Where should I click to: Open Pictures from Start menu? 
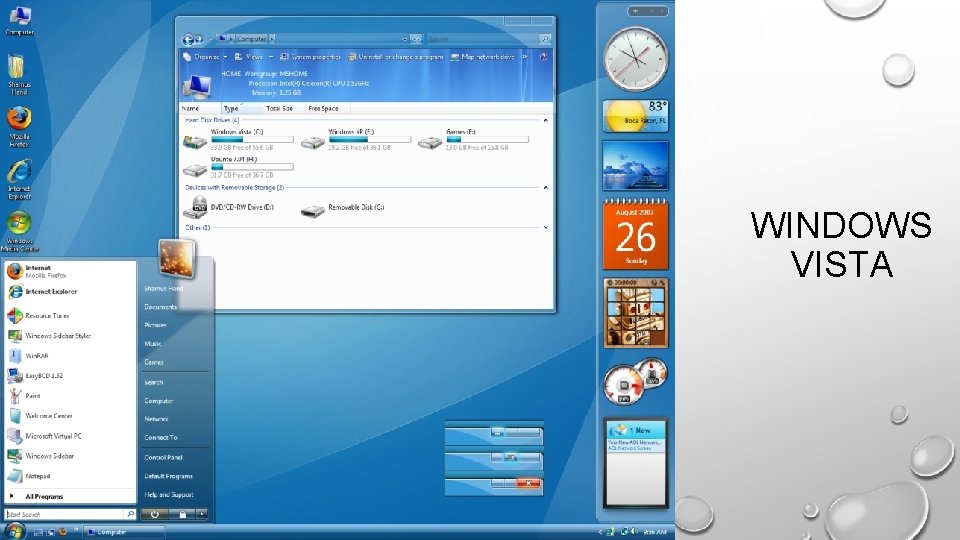156,325
